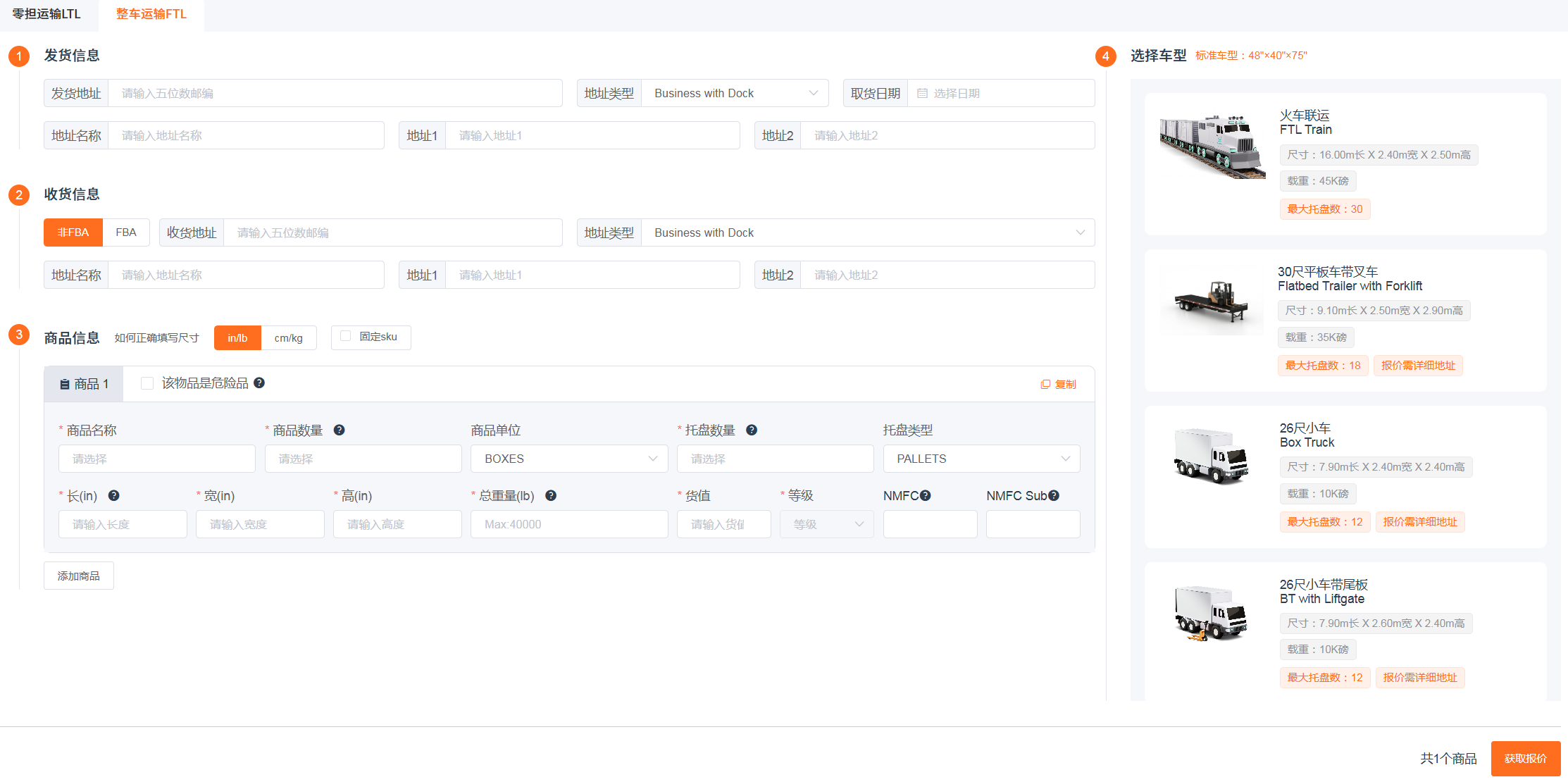This screenshot has height=782, width=1568.
Task: Click Box Truck's 报价需详细地址 tag
Action: [1420, 522]
